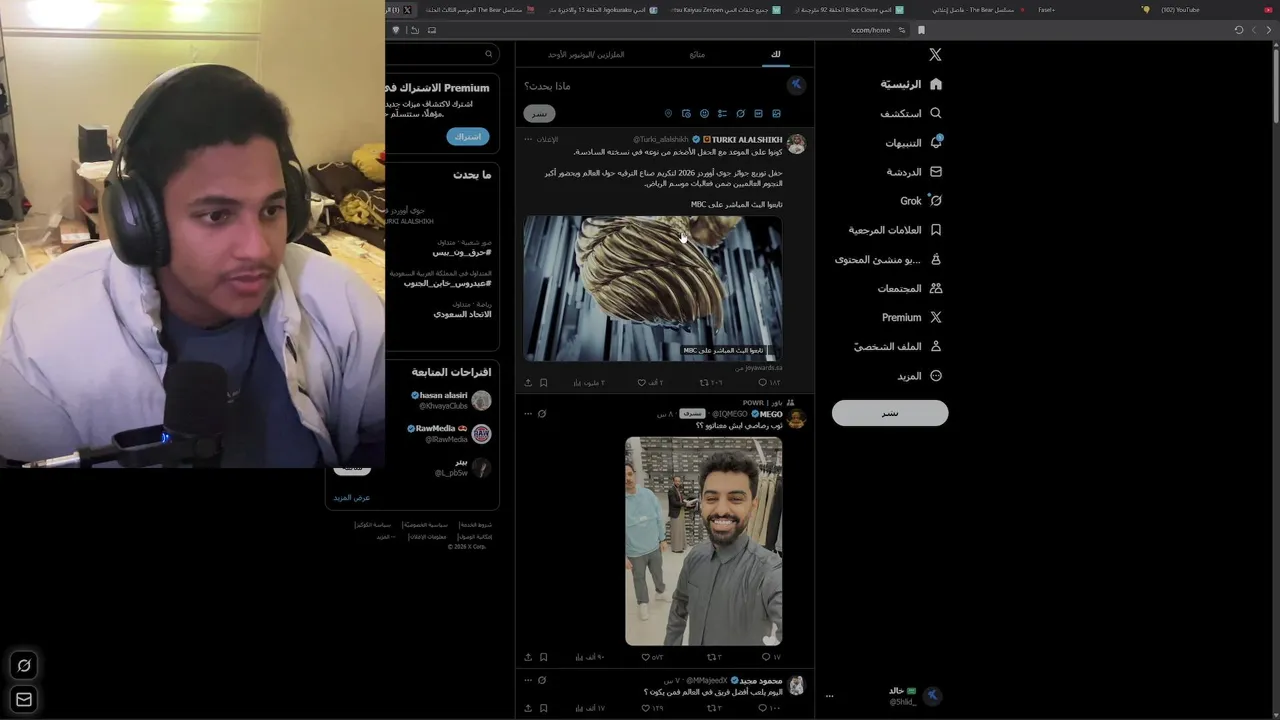
Task: Click small نشر button in composer
Action: point(539,114)
